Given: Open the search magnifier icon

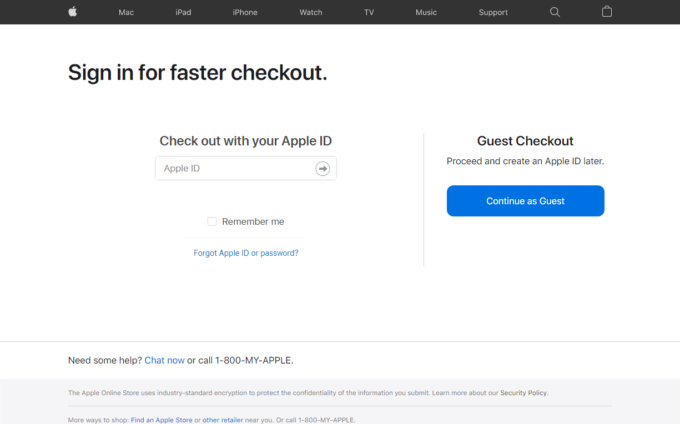Looking at the screenshot, I should (x=555, y=12).
